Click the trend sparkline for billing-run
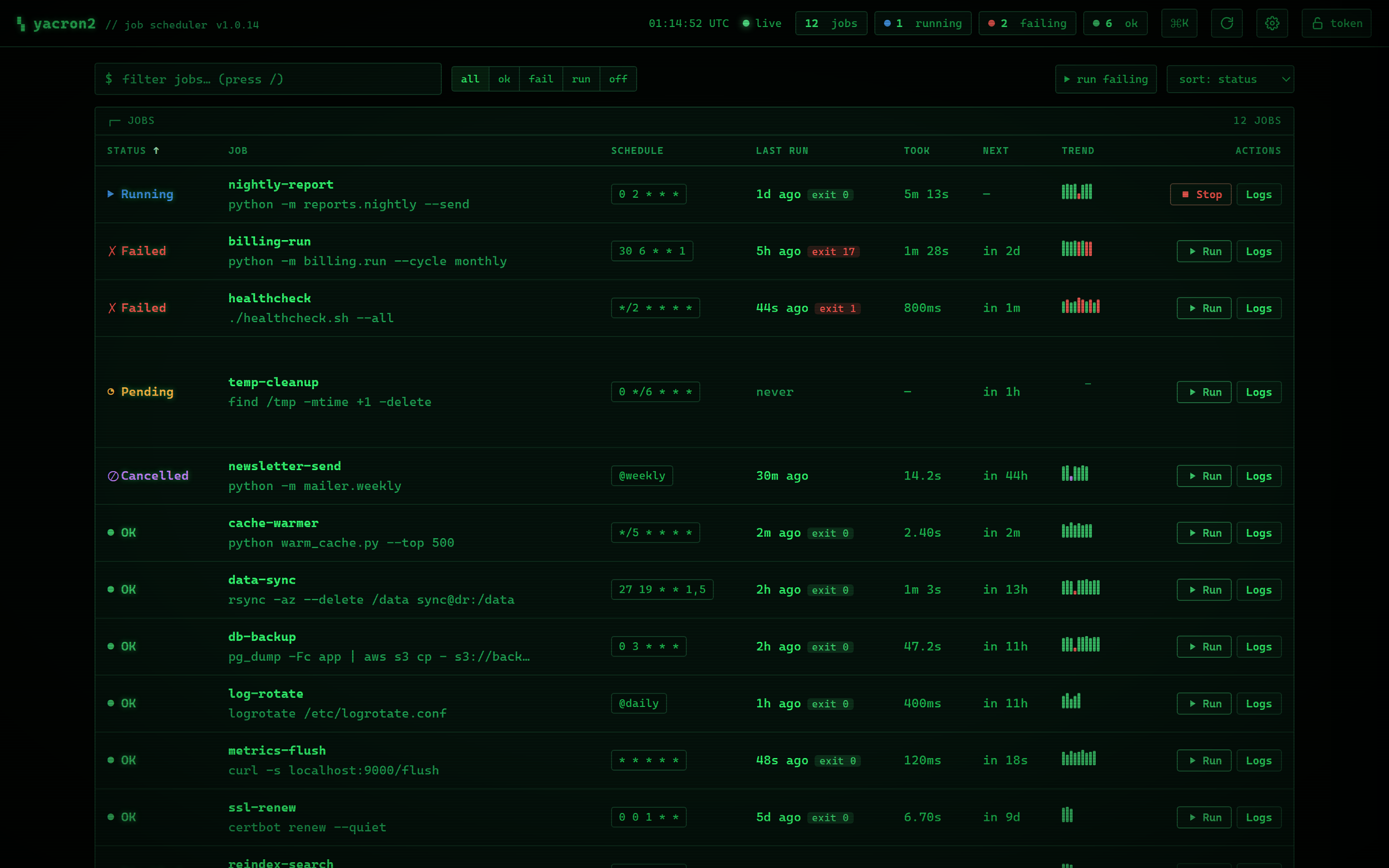Image resolution: width=1389 pixels, height=868 pixels. point(1077,248)
